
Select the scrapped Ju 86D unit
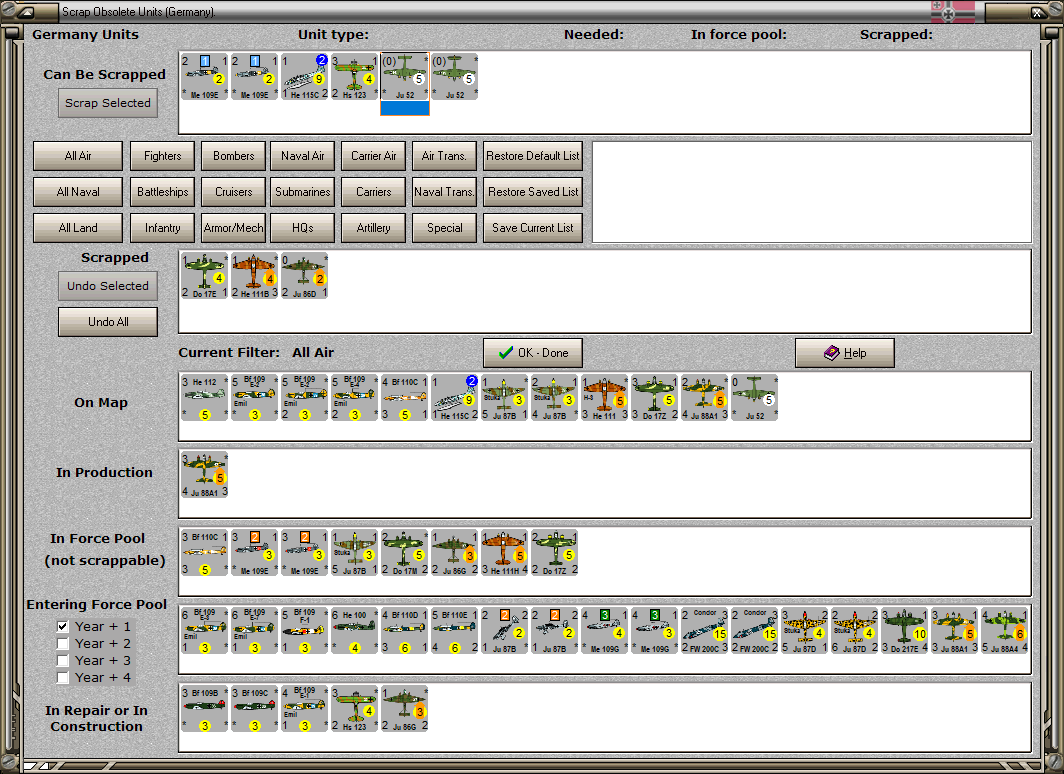tap(305, 275)
